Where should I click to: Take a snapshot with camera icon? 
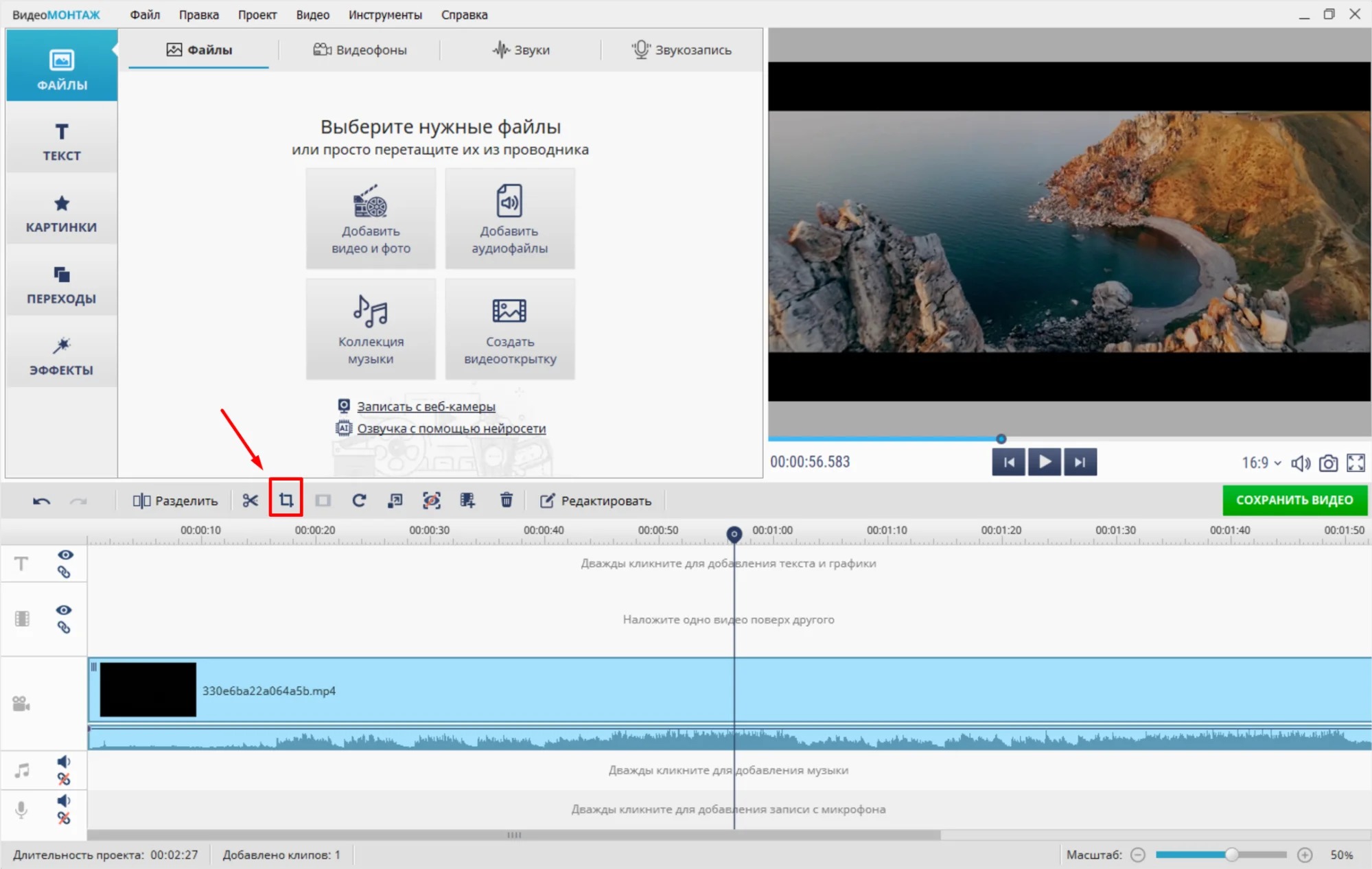tap(1328, 463)
